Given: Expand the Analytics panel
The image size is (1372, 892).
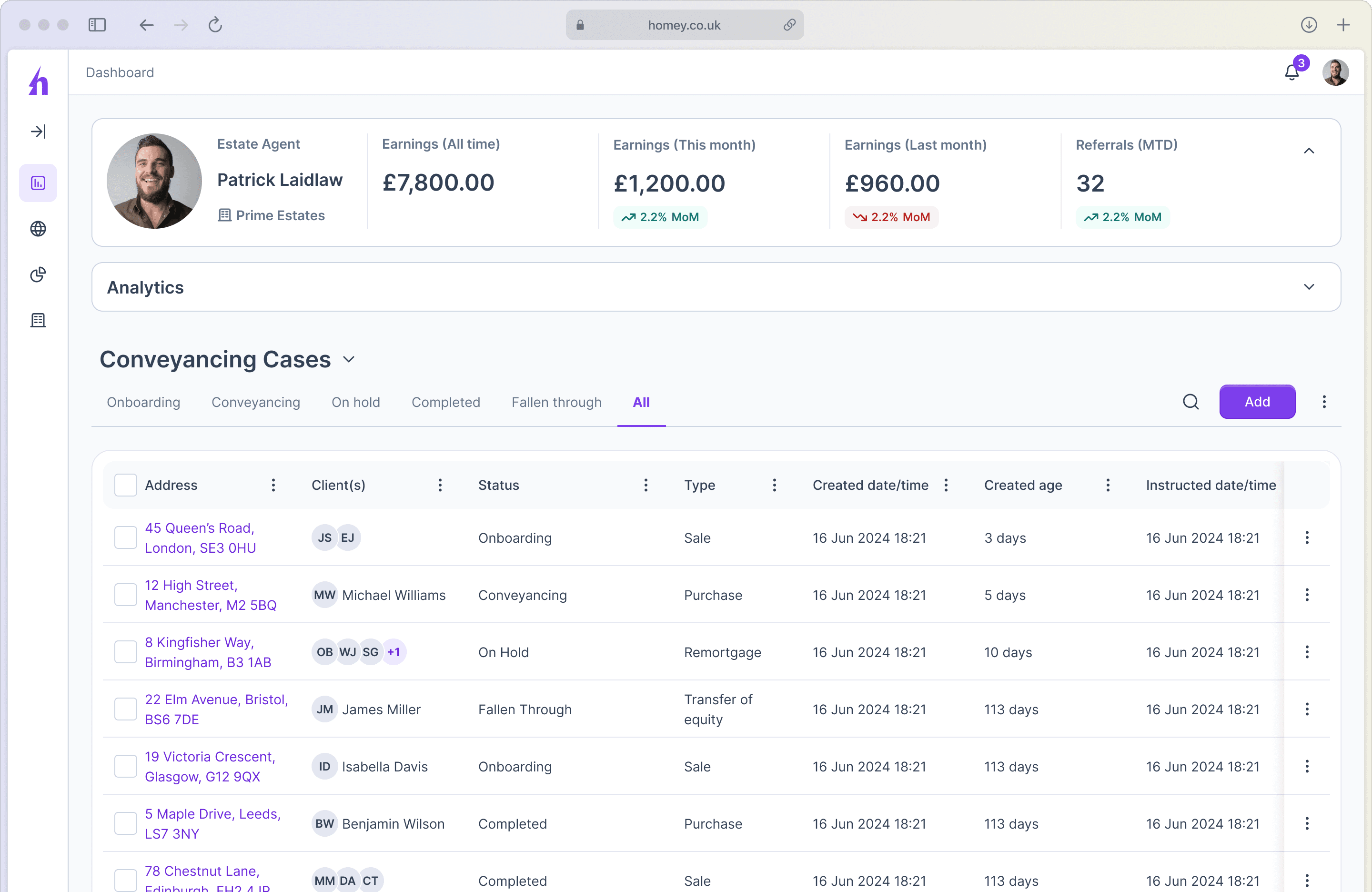Looking at the screenshot, I should click(x=1309, y=287).
